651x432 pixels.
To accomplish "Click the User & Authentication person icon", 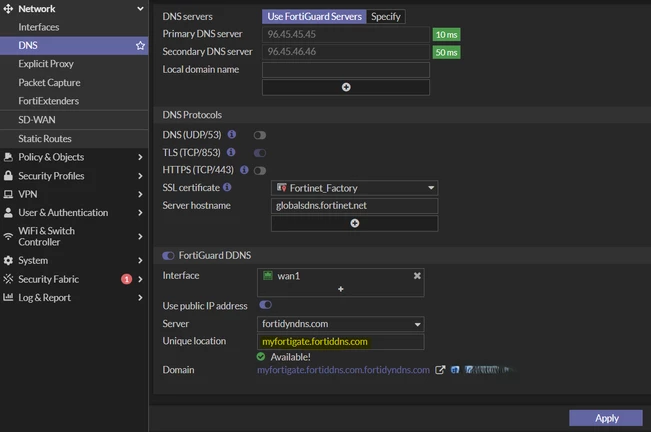I will click(x=8, y=212).
